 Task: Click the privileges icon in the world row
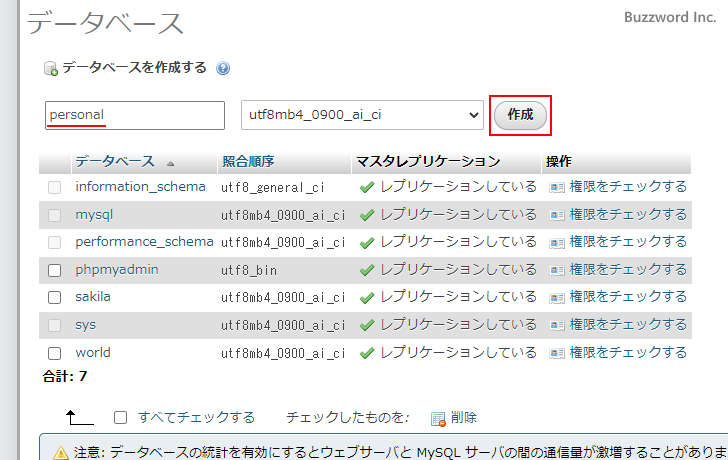pos(557,353)
